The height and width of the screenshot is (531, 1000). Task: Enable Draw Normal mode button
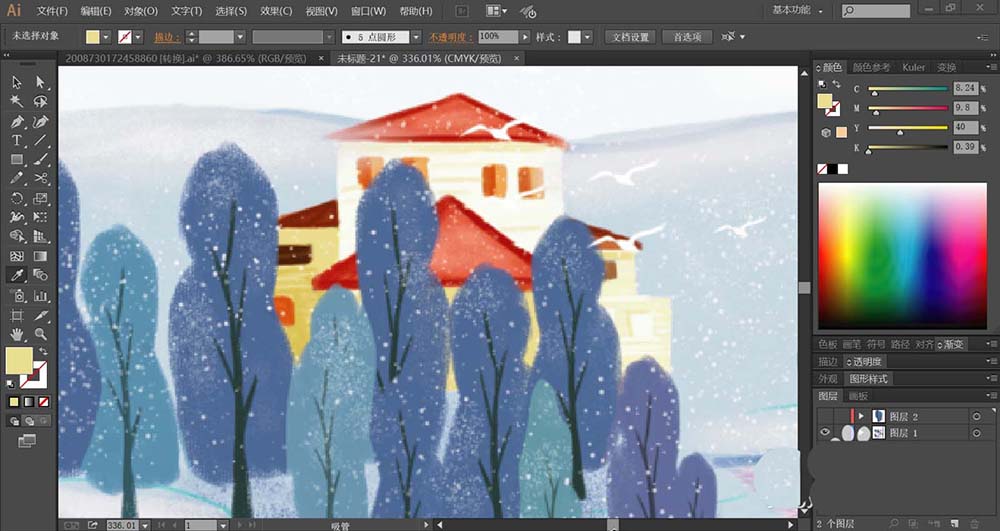[x=14, y=421]
